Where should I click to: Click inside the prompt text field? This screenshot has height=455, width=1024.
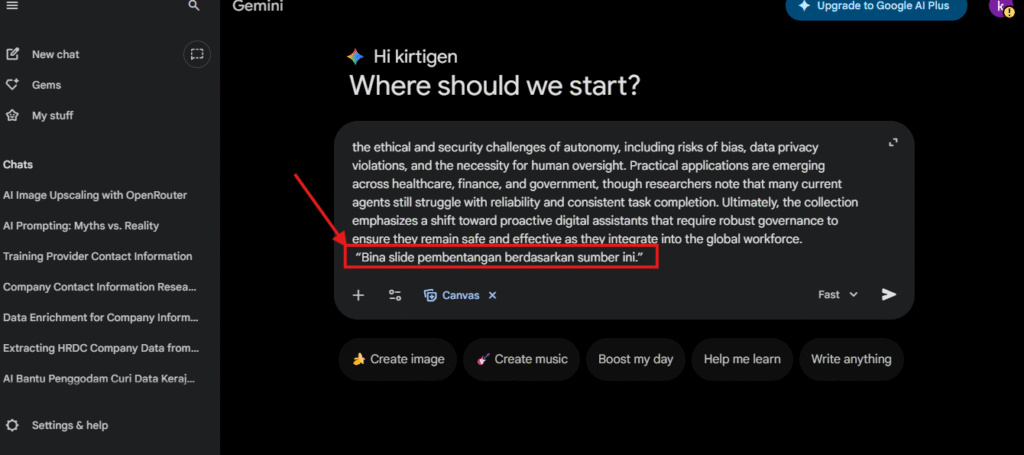click(x=600, y=200)
